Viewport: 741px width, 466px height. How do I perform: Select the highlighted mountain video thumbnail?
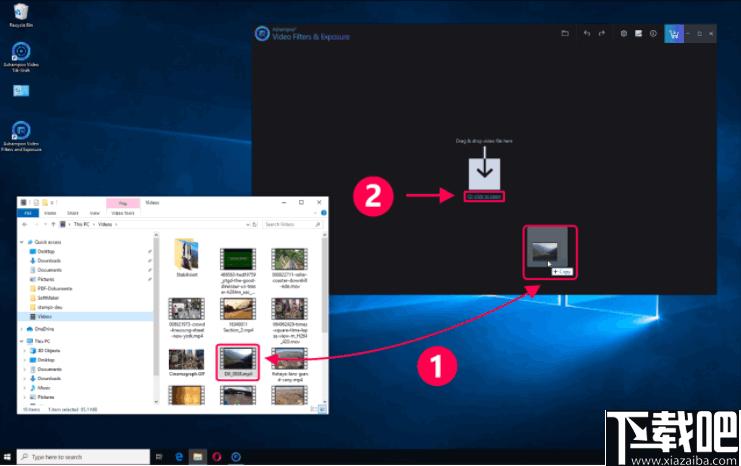click(x=238, y=362)
